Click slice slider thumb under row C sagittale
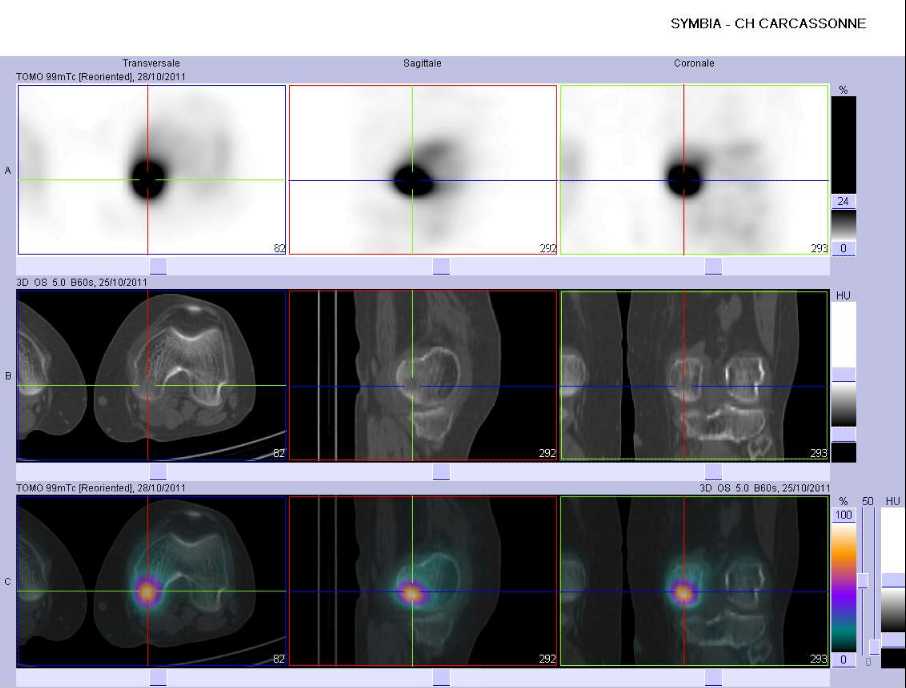906x688 pixels. [x=441, y=678]
